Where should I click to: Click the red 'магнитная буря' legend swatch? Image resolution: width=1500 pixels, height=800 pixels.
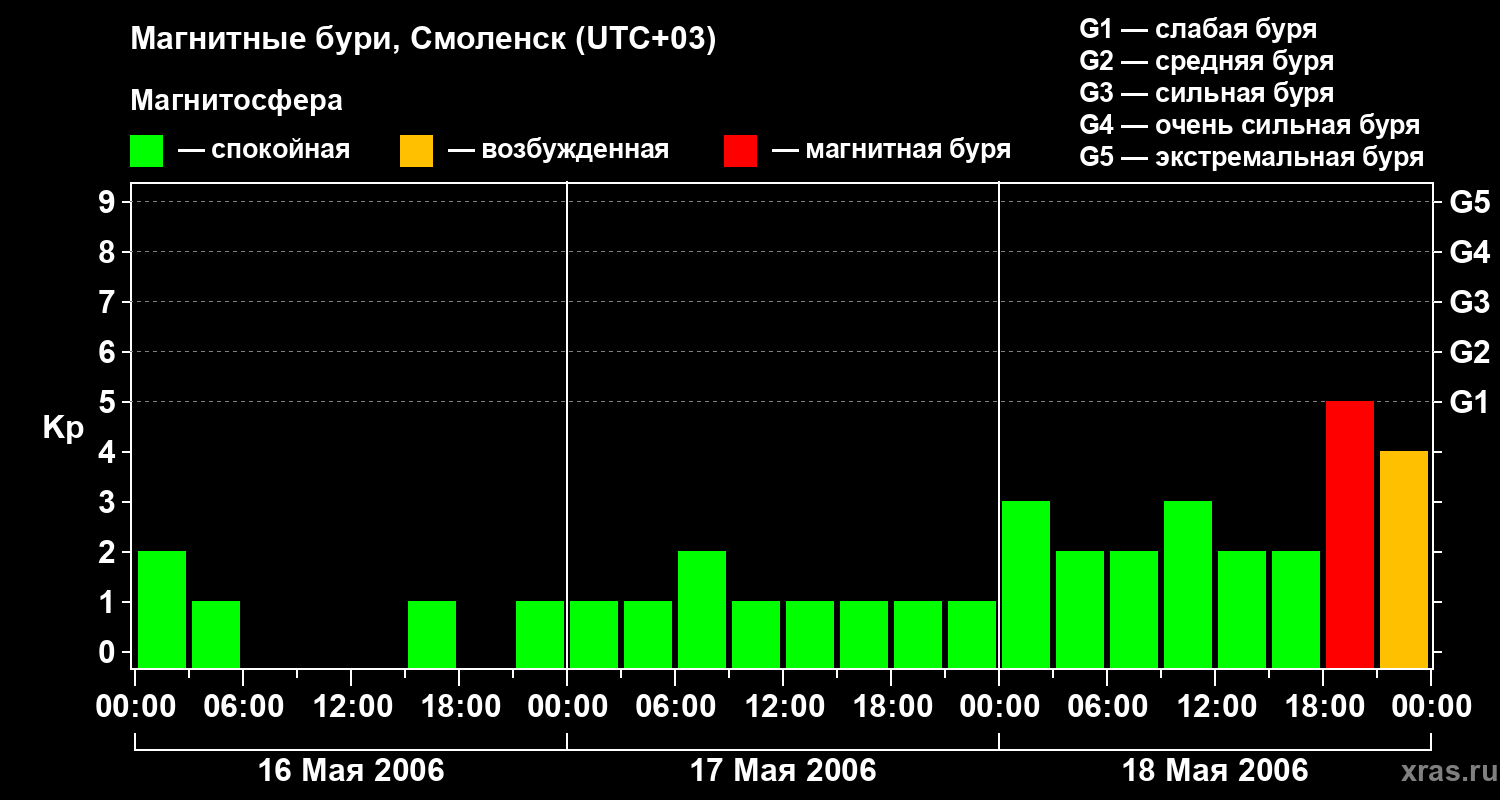[x=741, y=151]
